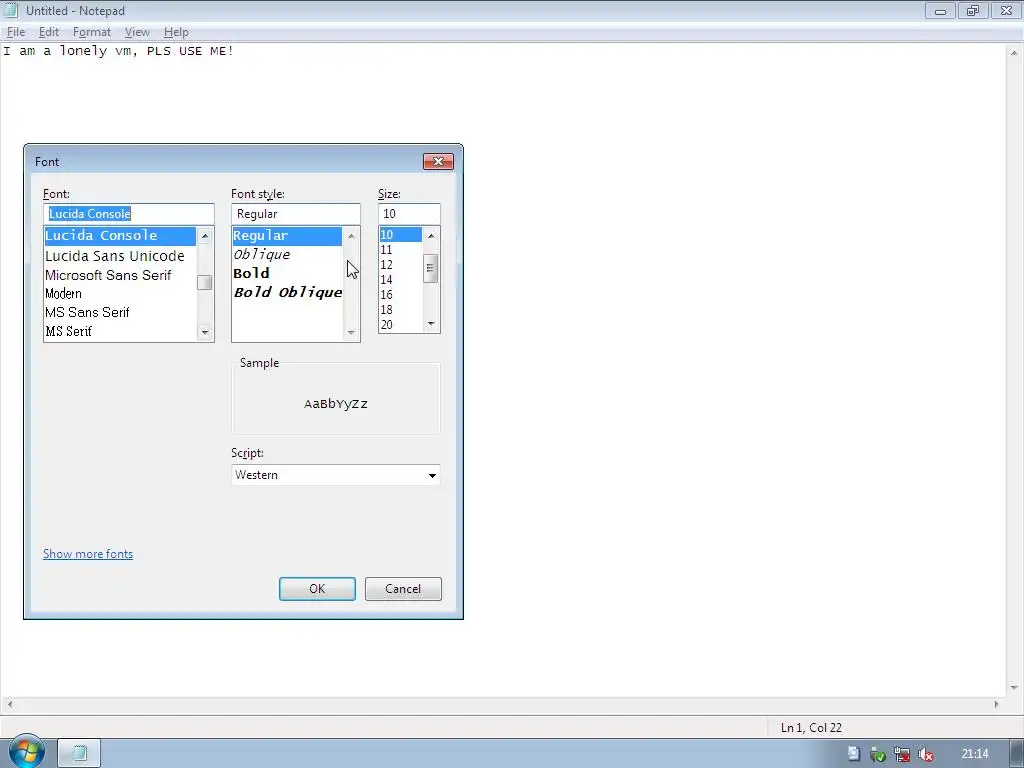Click the Font name input field
The width and height of the screenshot is (1024, 768).
pos(129,214)
